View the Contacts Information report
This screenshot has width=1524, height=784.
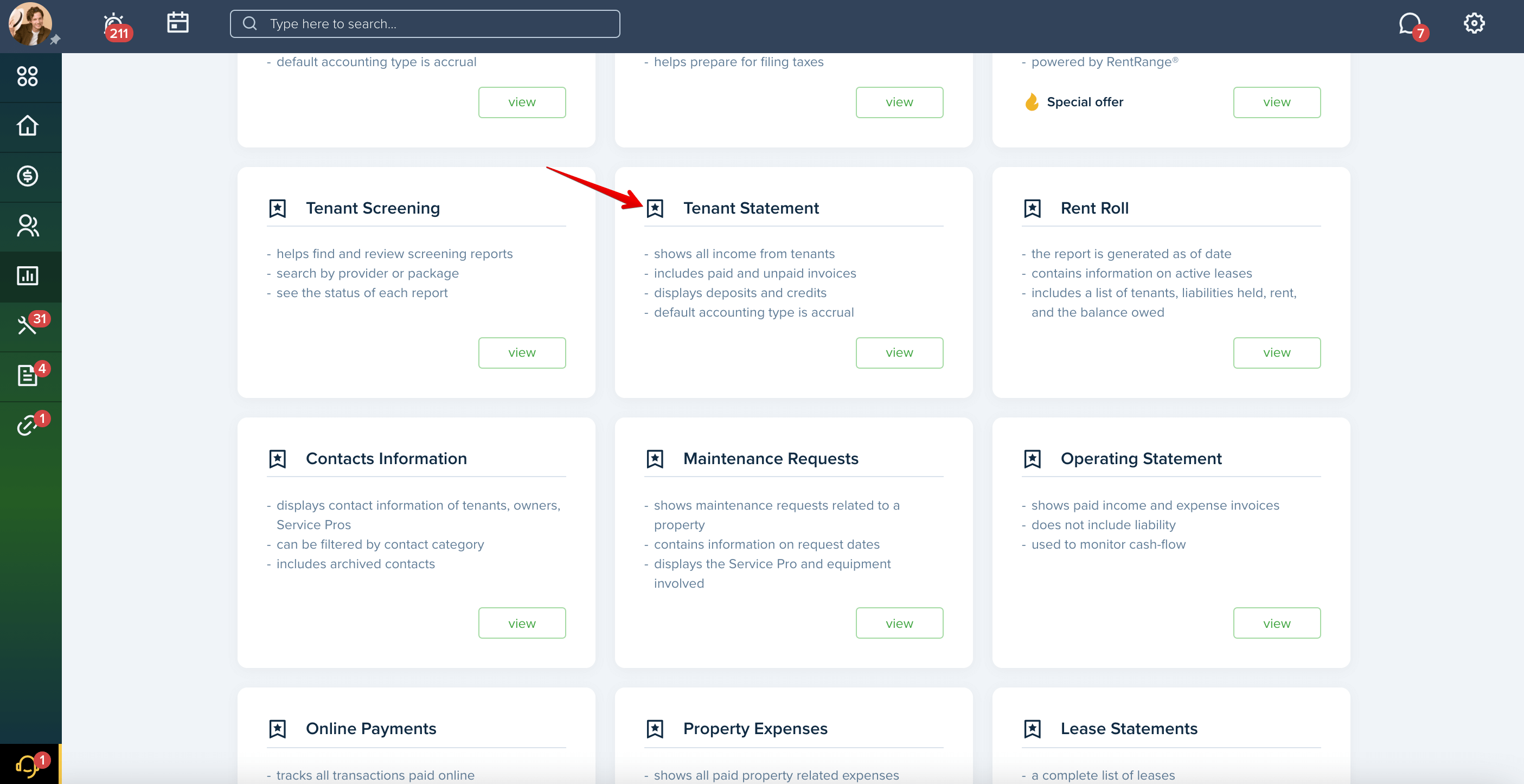[x=522, y=623]
